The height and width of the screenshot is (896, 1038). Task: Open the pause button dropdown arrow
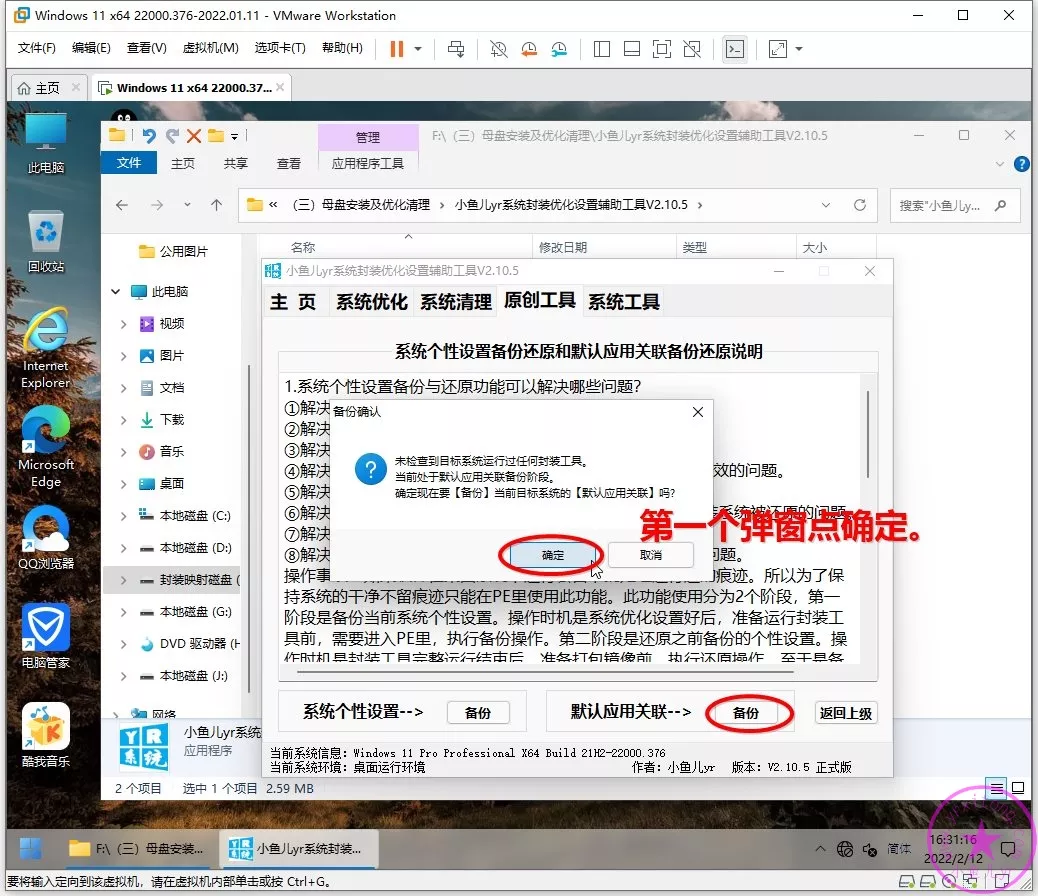coord(418,48)
